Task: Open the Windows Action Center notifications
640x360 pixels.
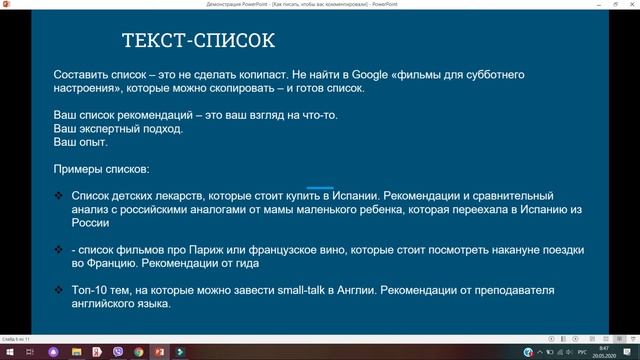Action: [627, 352]
